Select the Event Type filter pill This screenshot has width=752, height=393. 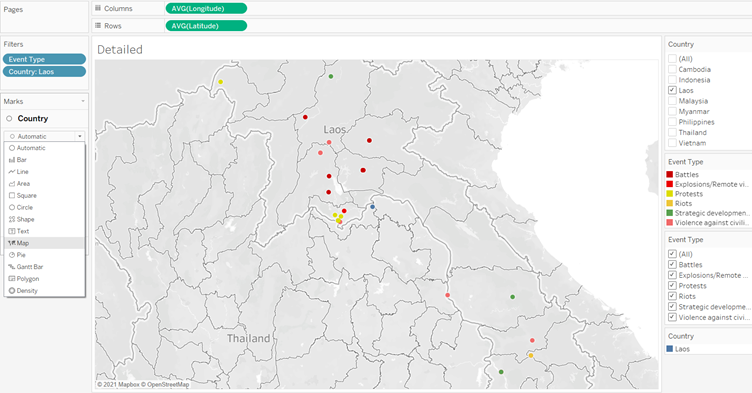(44, 59)
